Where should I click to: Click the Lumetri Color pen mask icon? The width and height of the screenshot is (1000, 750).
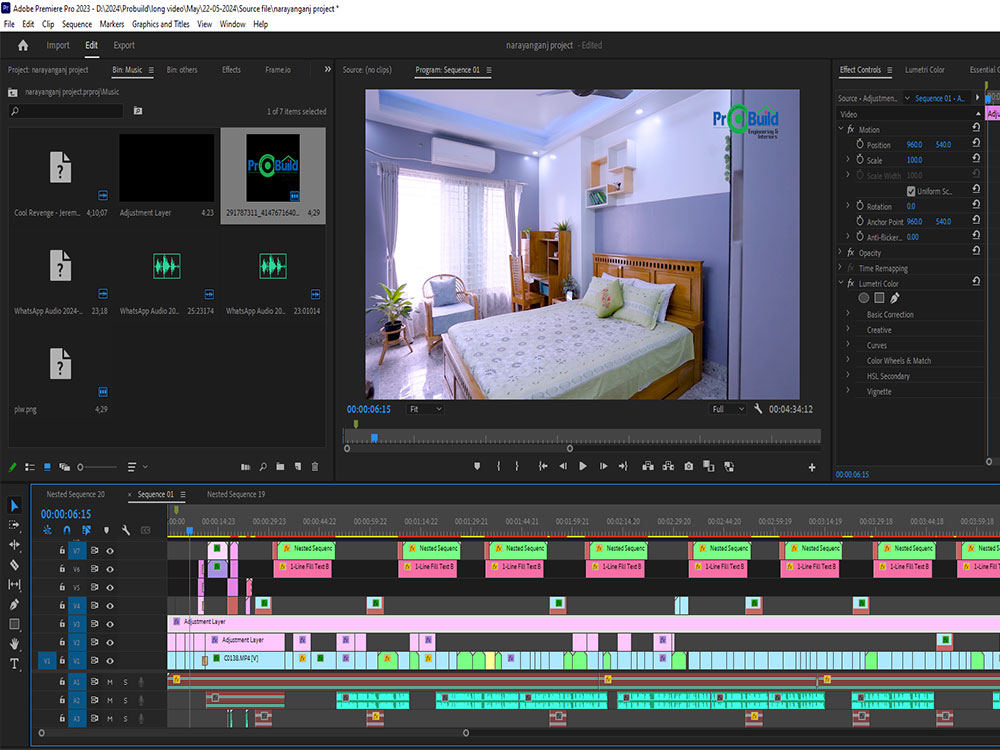(x=895, y=298)
